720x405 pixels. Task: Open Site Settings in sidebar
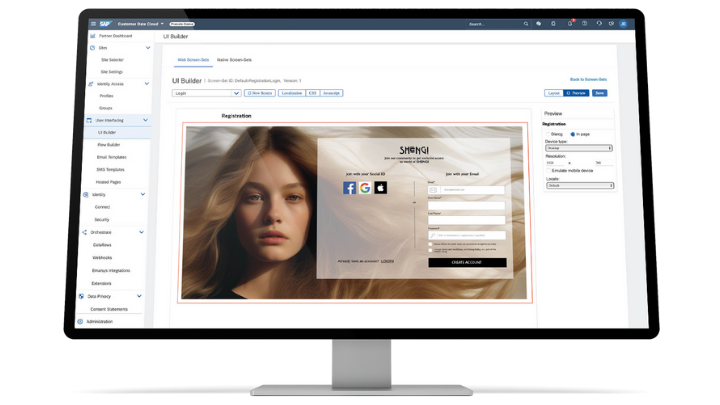coord(112,72)
